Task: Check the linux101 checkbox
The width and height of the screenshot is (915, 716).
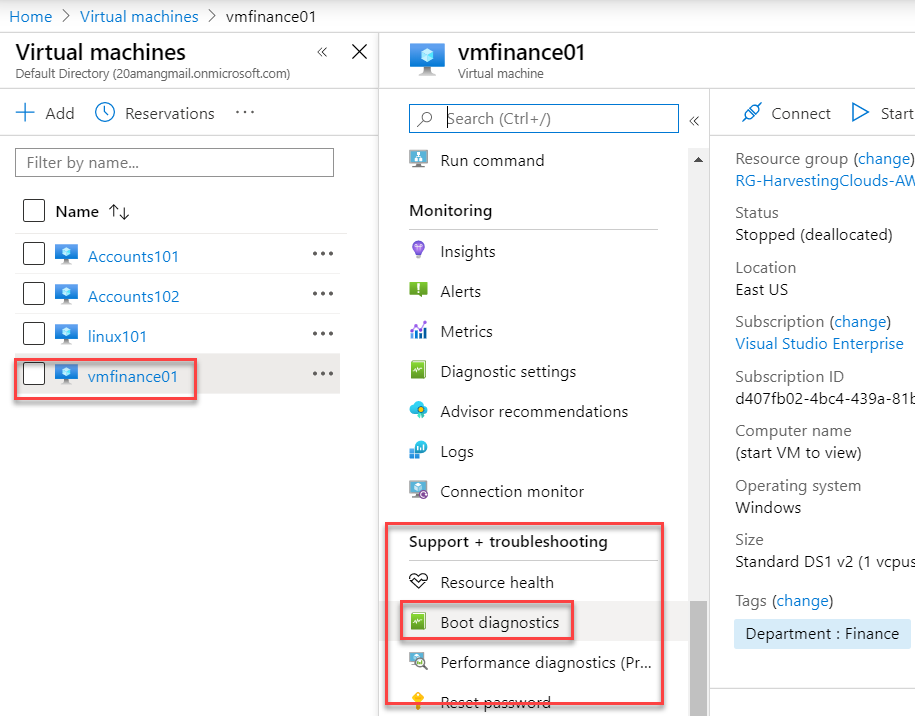Action: 34,334
